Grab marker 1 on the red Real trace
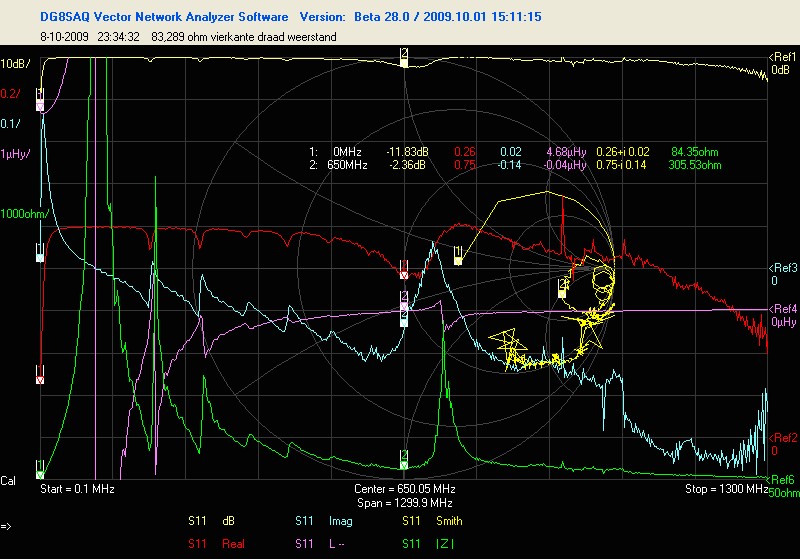800x559 pixels. (x=40, y=375)
